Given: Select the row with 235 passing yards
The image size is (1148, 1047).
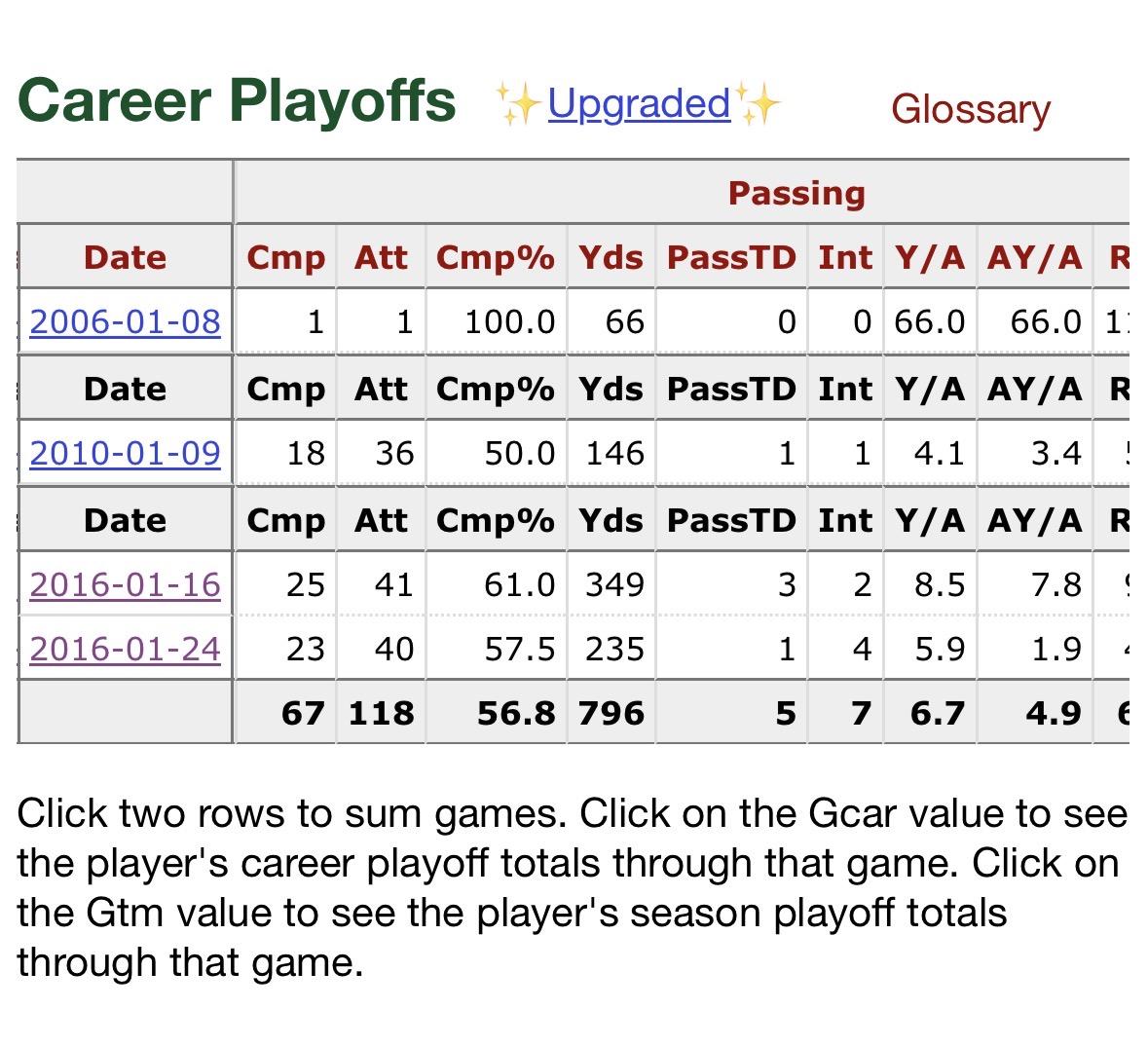Looking at the screenshot, I should [614, 649].
